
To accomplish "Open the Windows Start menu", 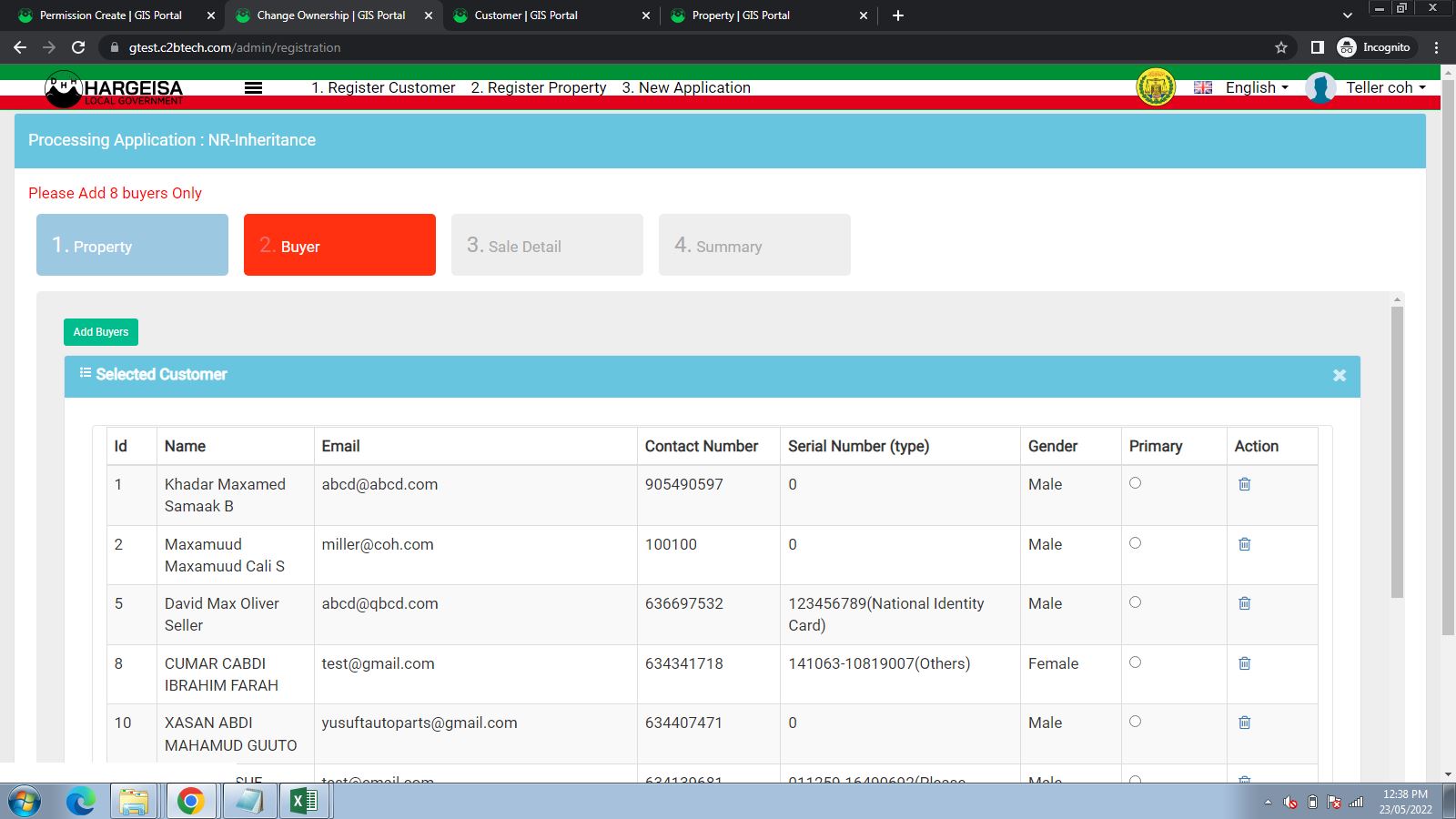I will tap(24, 802).
